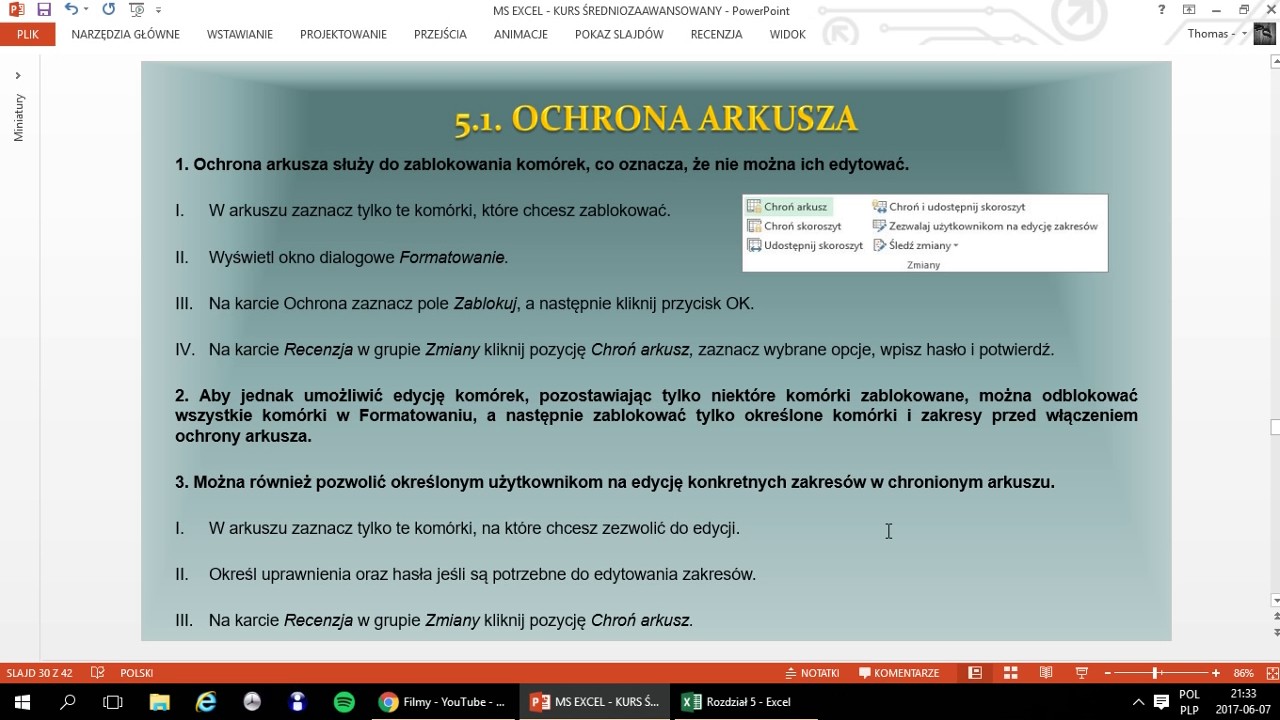Open Windows taskbar search
Screen dimensions: 1280x720
[x=68, y=702]
